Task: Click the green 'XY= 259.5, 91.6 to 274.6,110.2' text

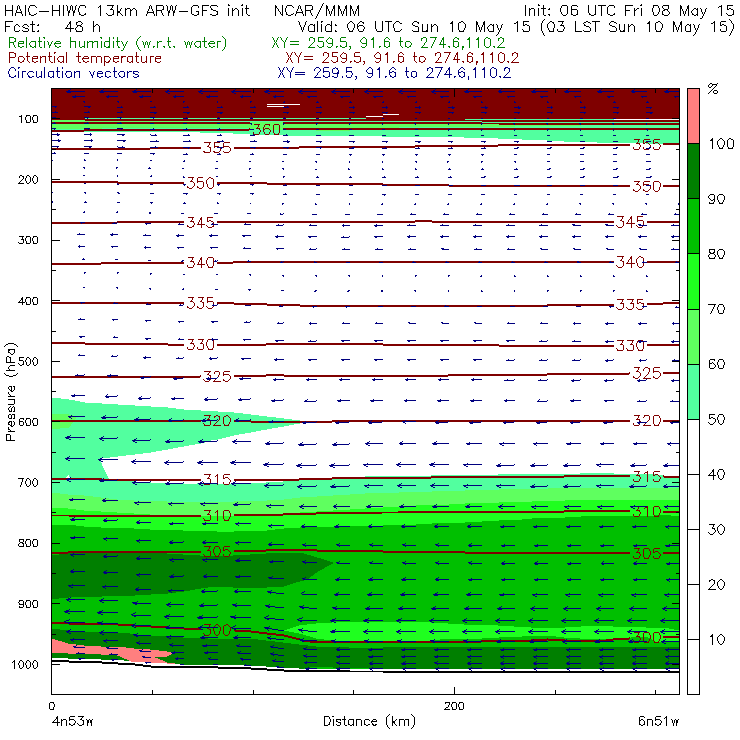Action: point(388,43)
